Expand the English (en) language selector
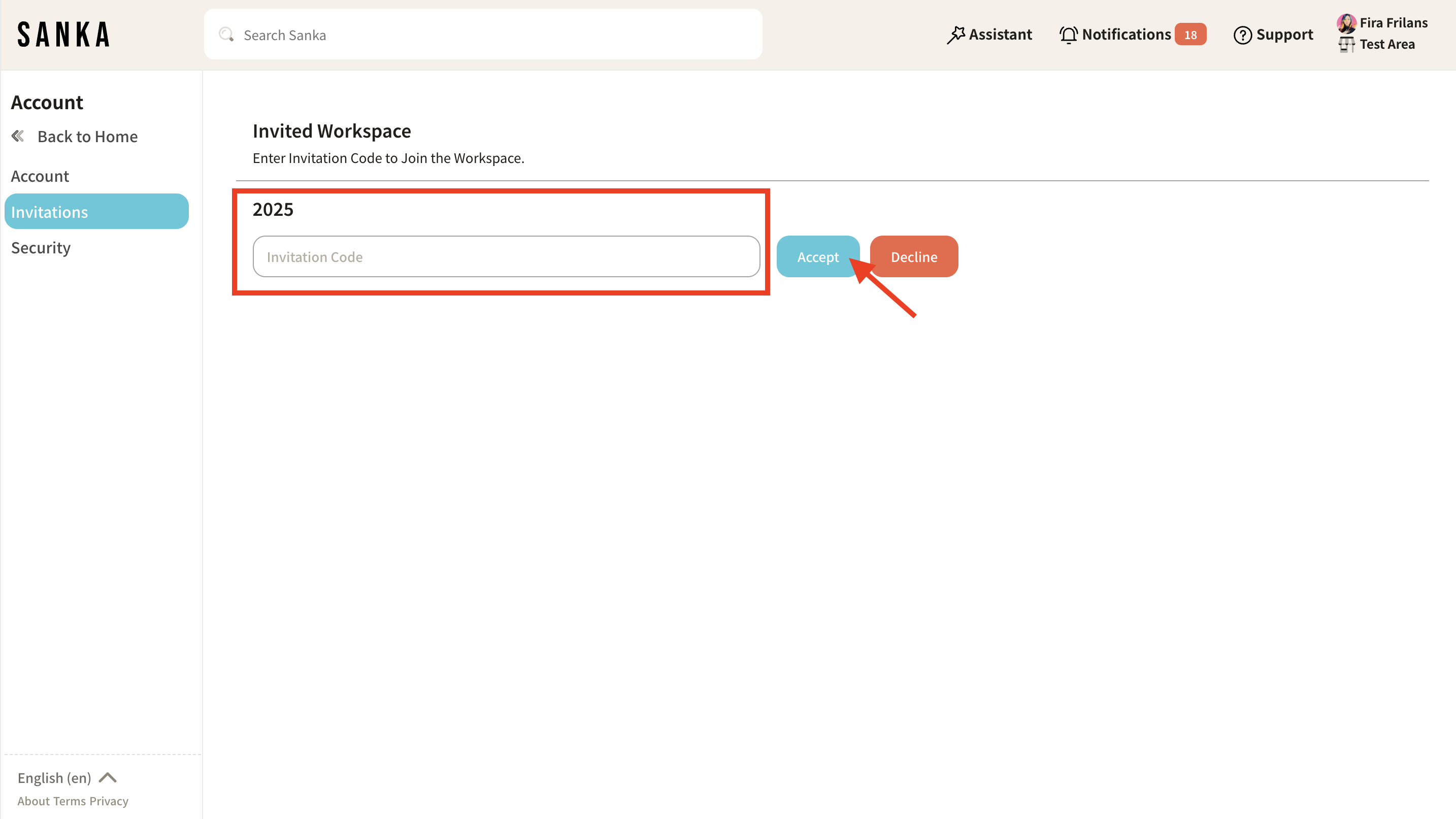 54,778
